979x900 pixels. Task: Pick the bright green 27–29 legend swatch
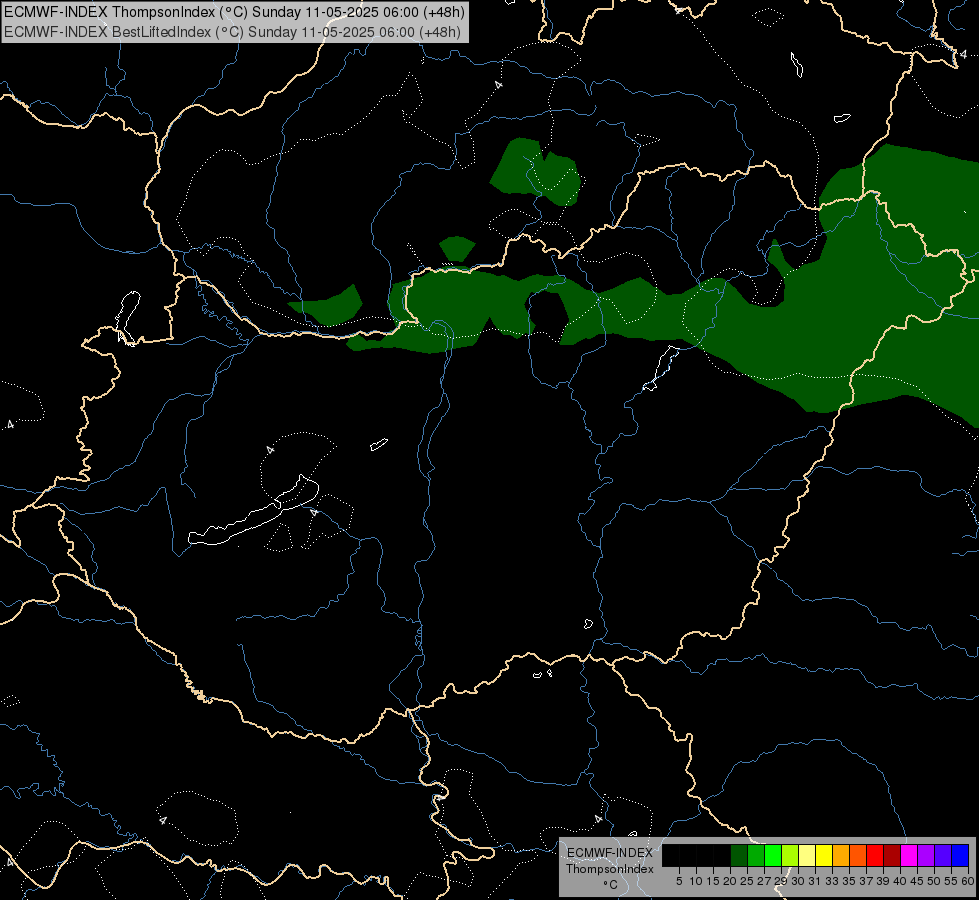point(773,855)
